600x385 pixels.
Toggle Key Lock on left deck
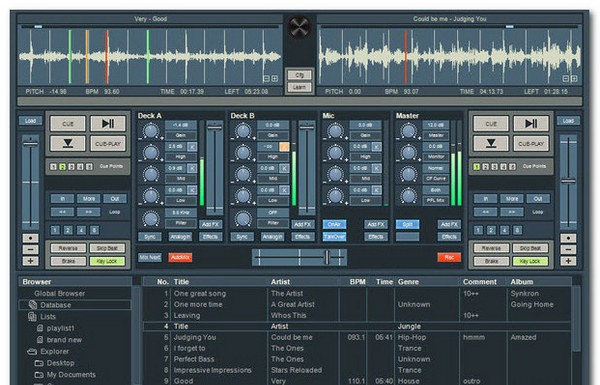coord(107,261)
